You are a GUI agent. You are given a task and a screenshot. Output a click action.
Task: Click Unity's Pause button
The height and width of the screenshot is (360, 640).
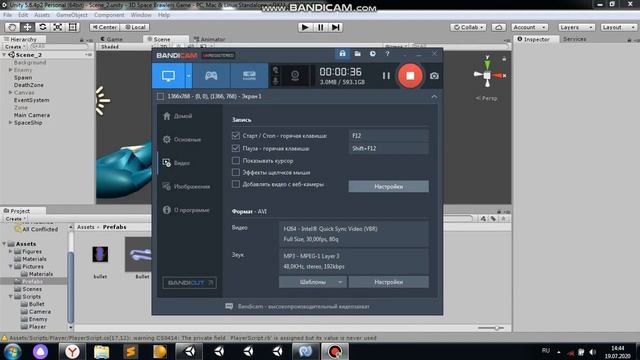coord(320,27)
